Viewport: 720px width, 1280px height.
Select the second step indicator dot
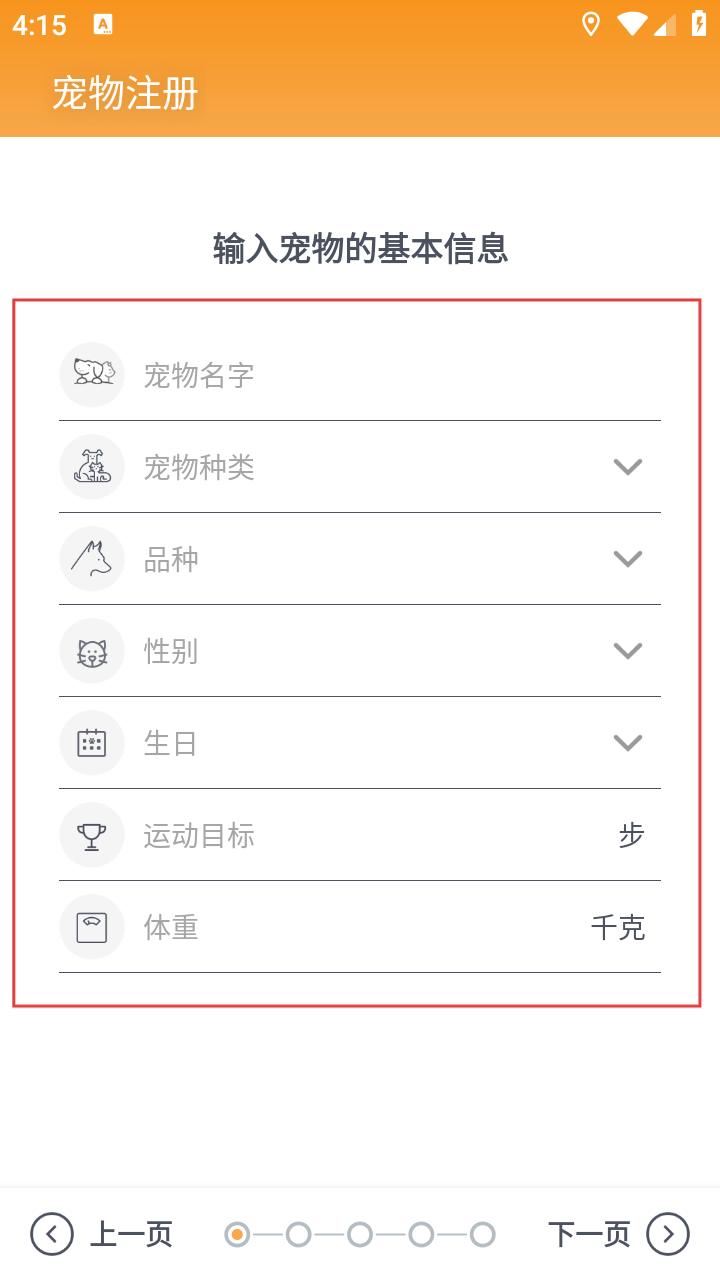pos(298,1235)
